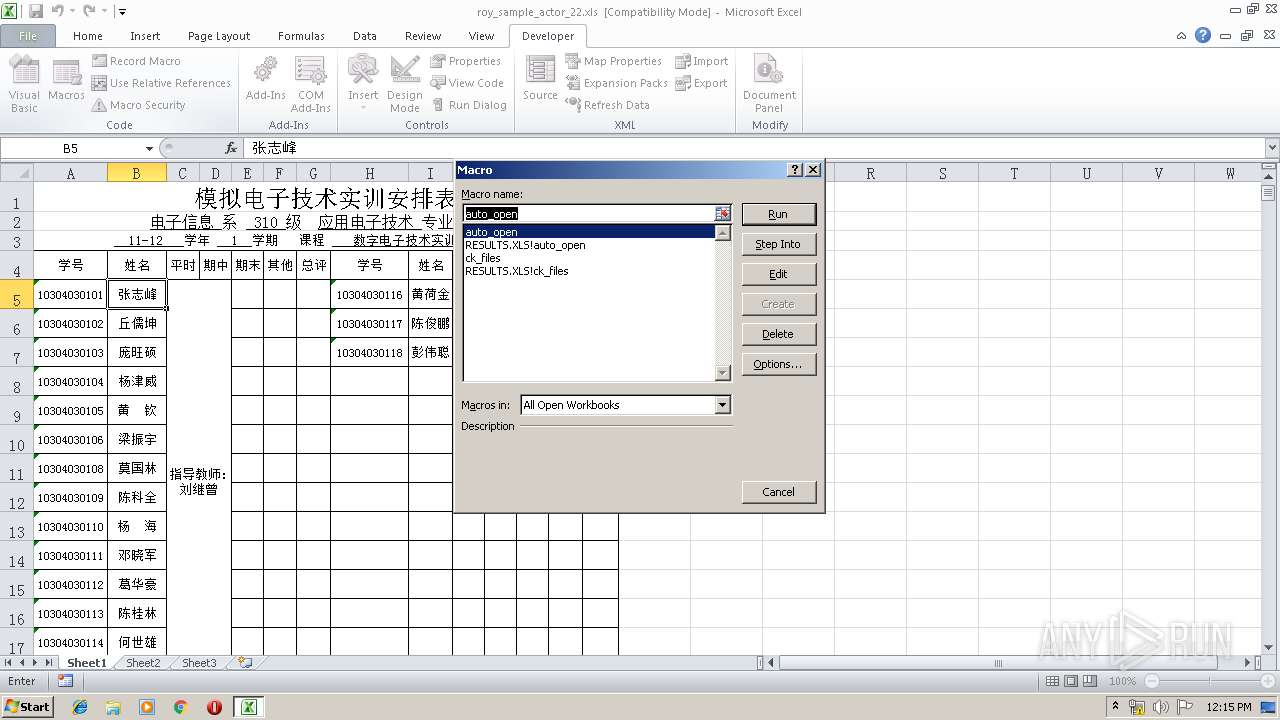Viewport: 1280px width, 720px height.
Task: Click the Macro dialog help button
Action: coord(795,170)
